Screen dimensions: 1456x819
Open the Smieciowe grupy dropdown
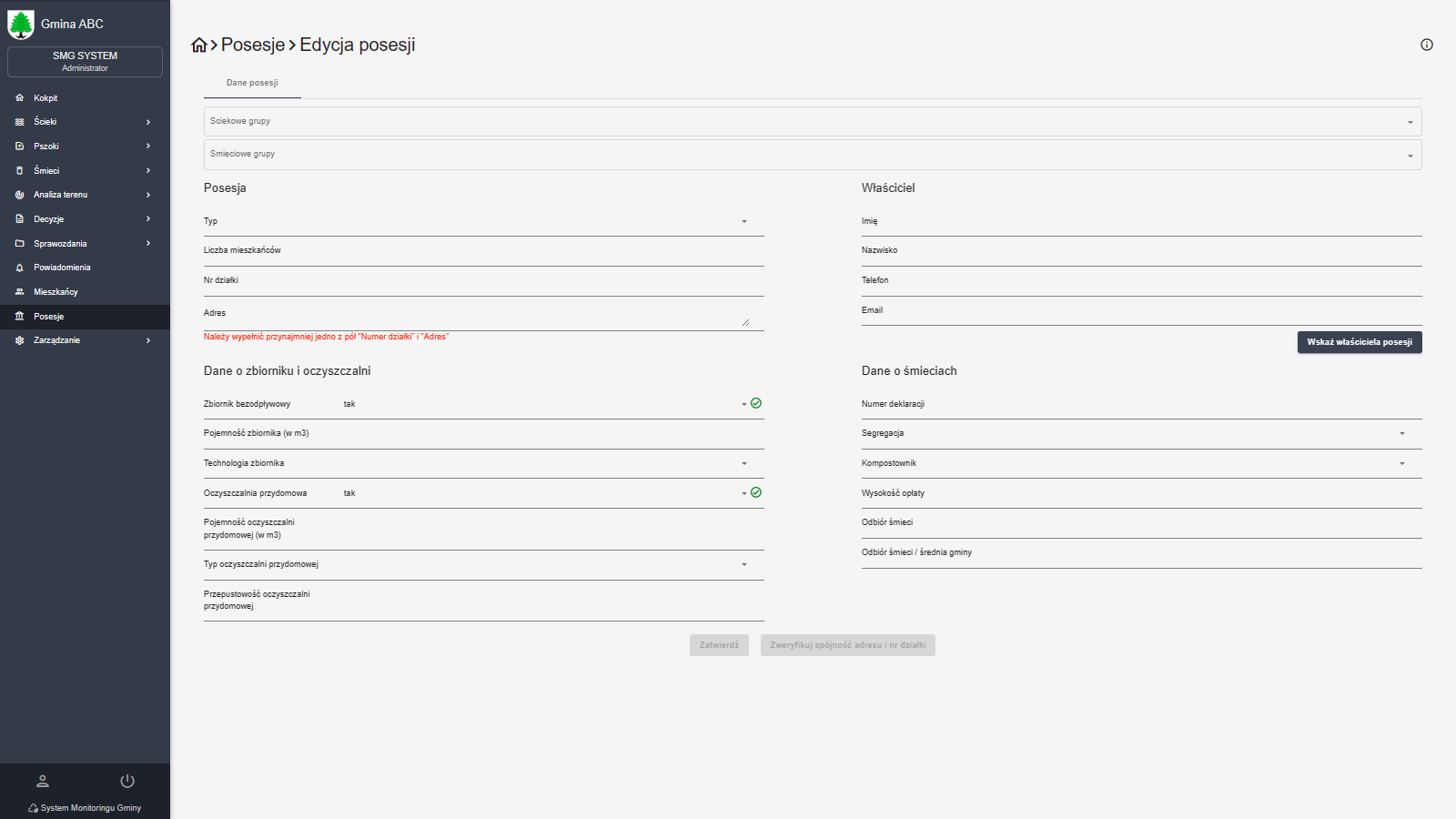click(x=812, y=154)
